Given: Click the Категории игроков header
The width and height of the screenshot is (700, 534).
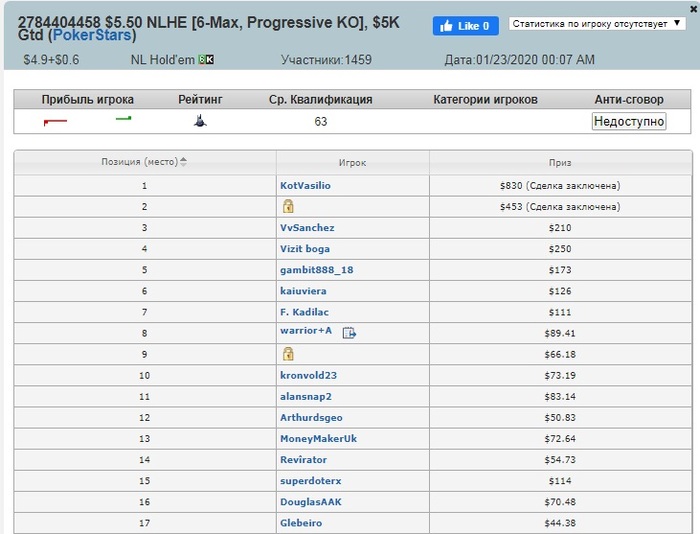Looking at the screenshot, I should pyautogui.click(x=485, y=99).
